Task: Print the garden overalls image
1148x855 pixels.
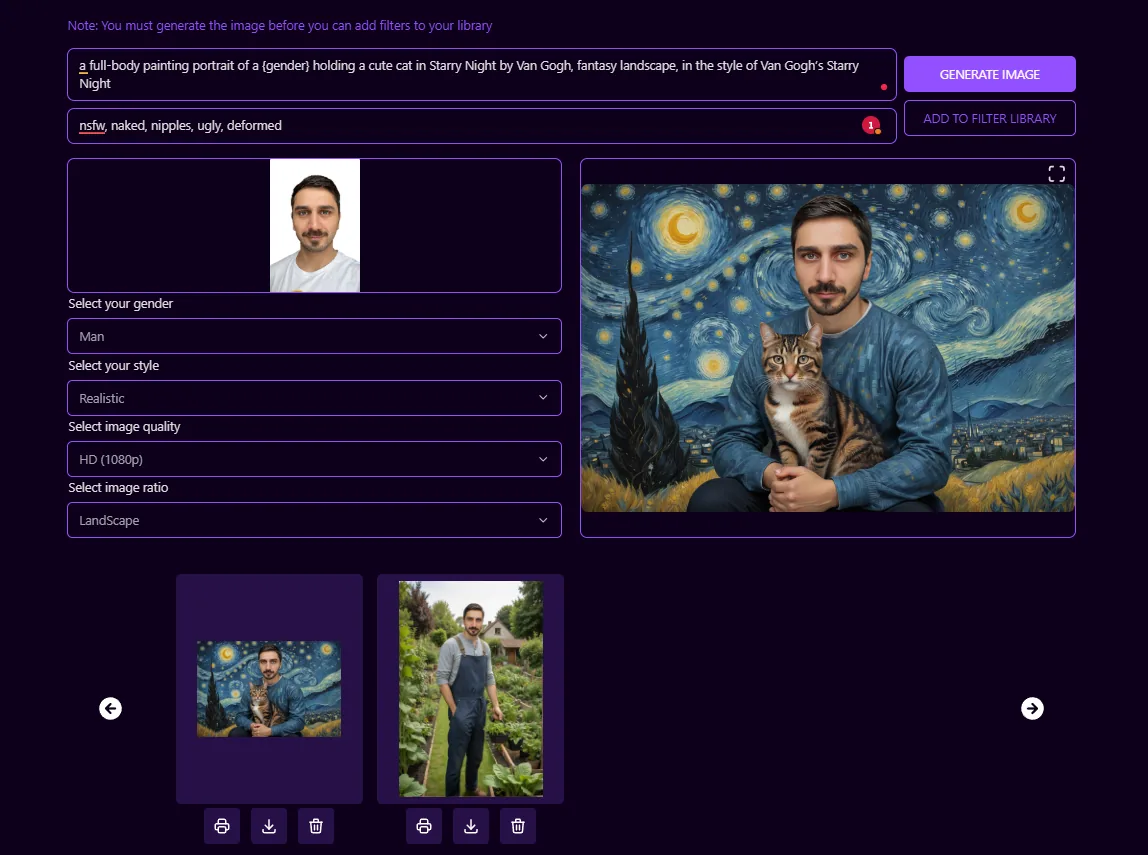Action: (x=424, y=826)
